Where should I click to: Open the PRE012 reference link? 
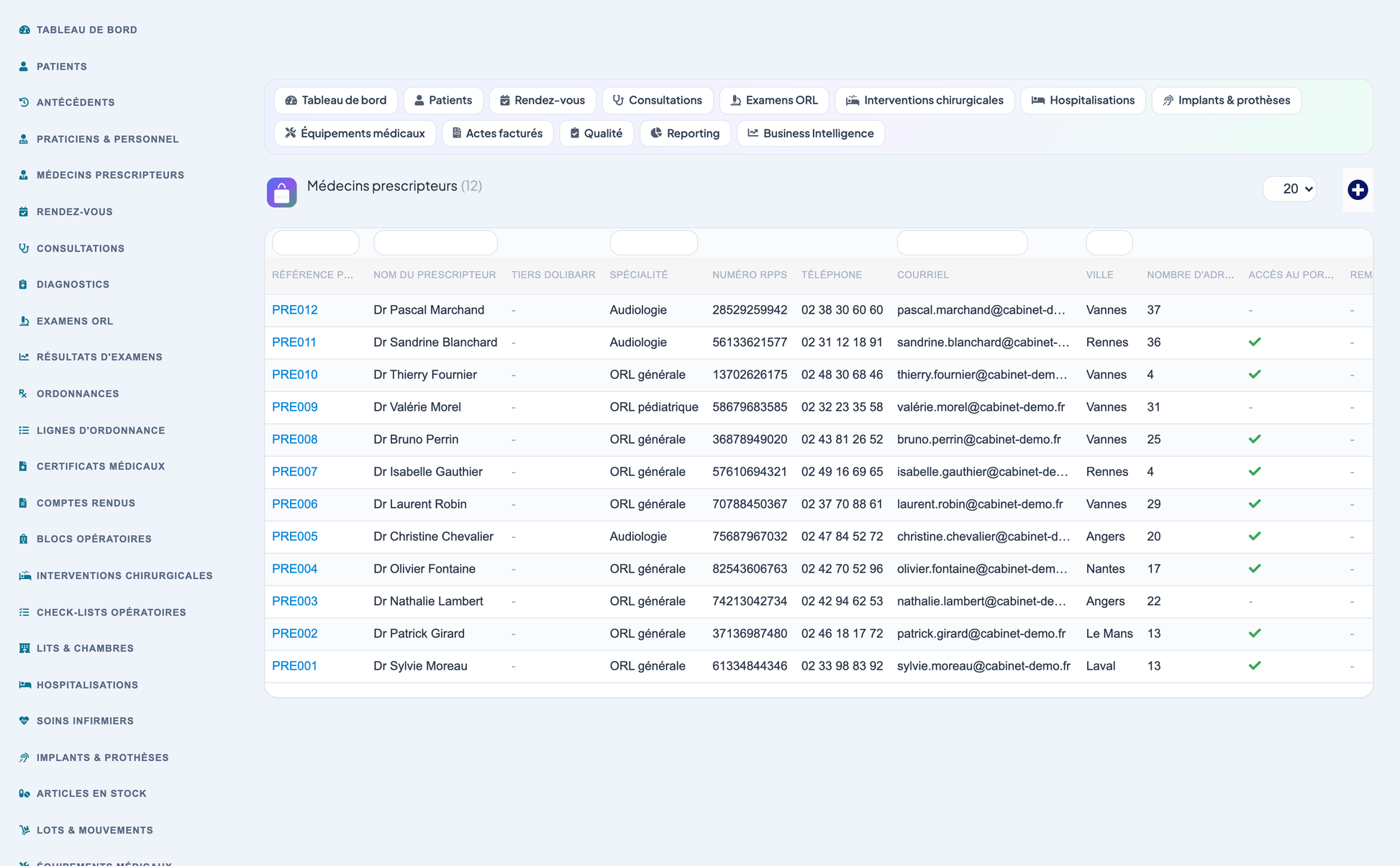point(295,310)
